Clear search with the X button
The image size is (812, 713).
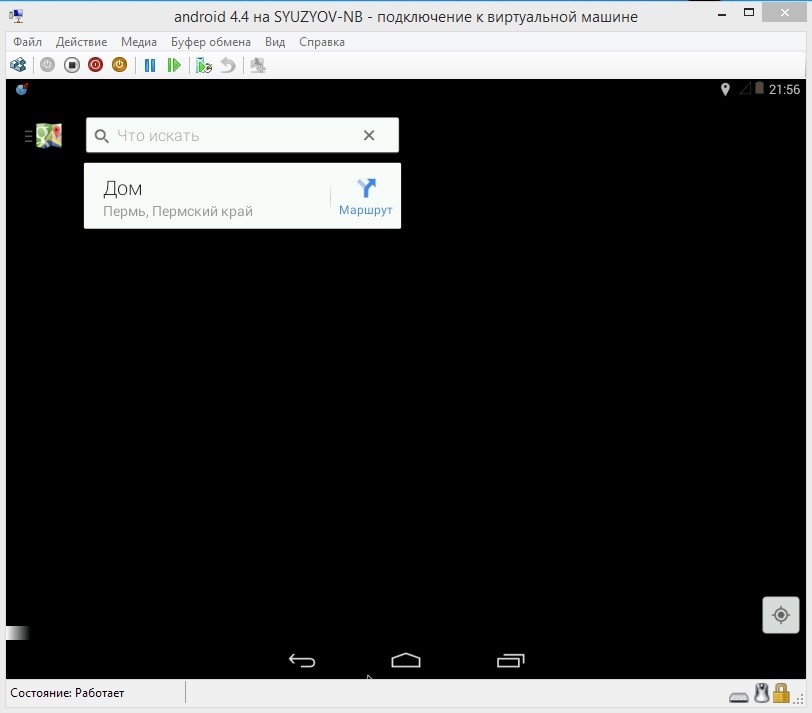pyautogui.click(x=369, y=136)
